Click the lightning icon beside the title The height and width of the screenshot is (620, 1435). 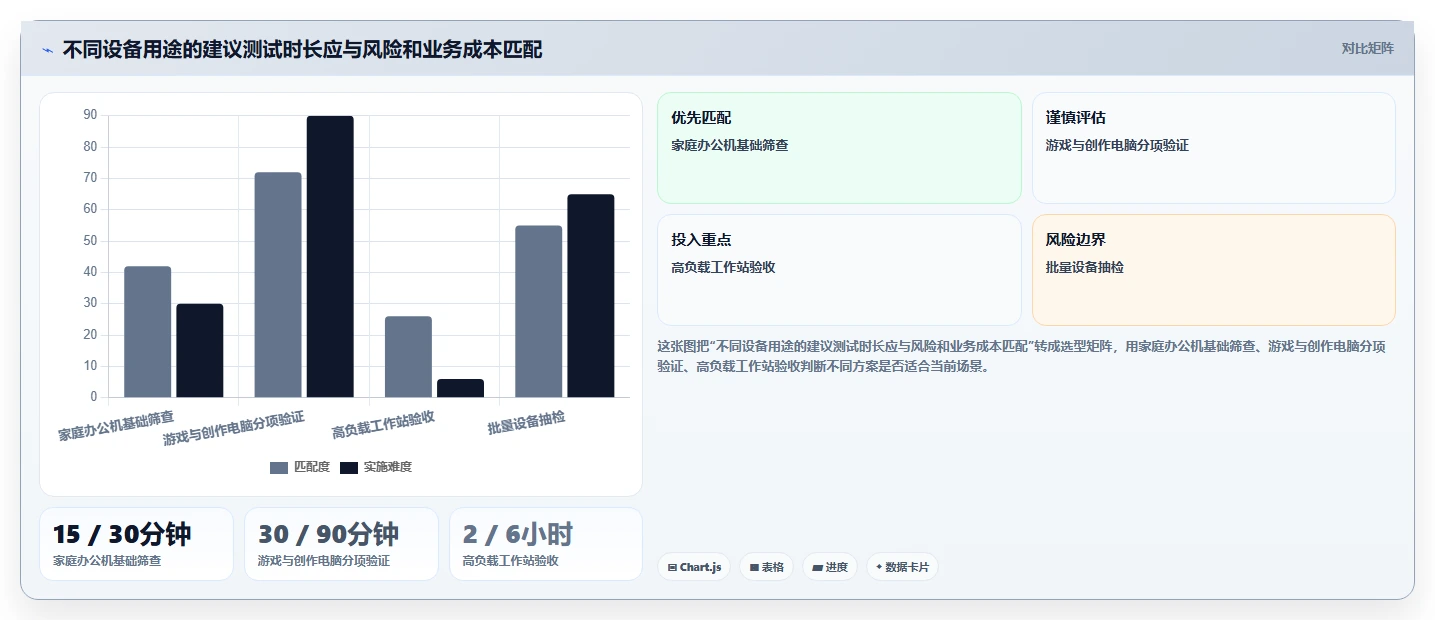pyautogui.click(x=48, y=50)
